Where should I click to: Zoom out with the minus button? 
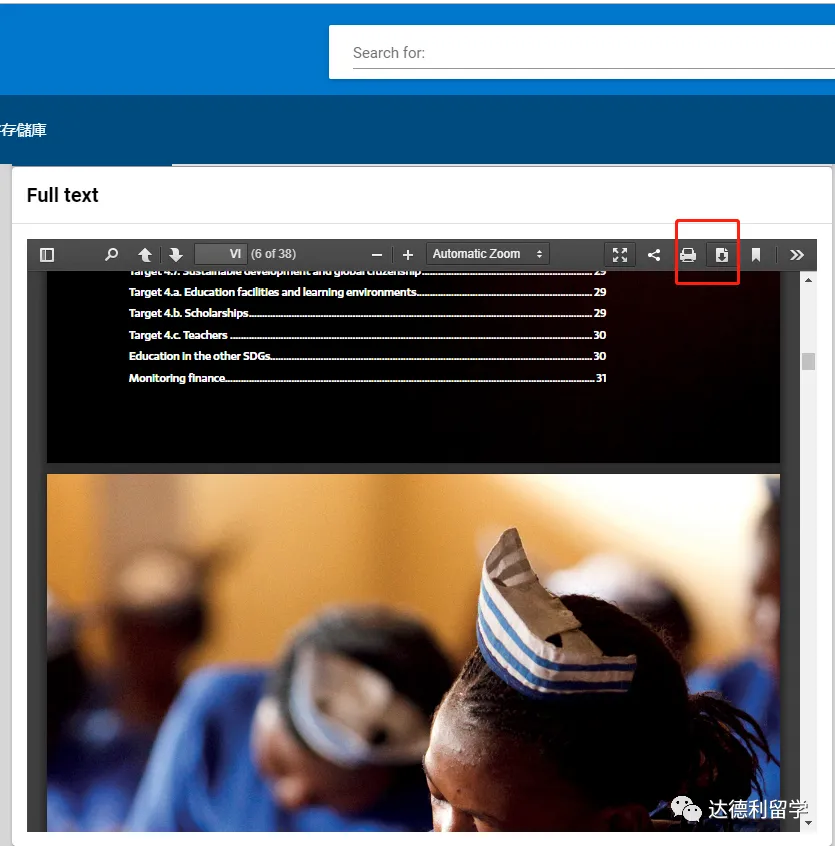coord(377,255)
